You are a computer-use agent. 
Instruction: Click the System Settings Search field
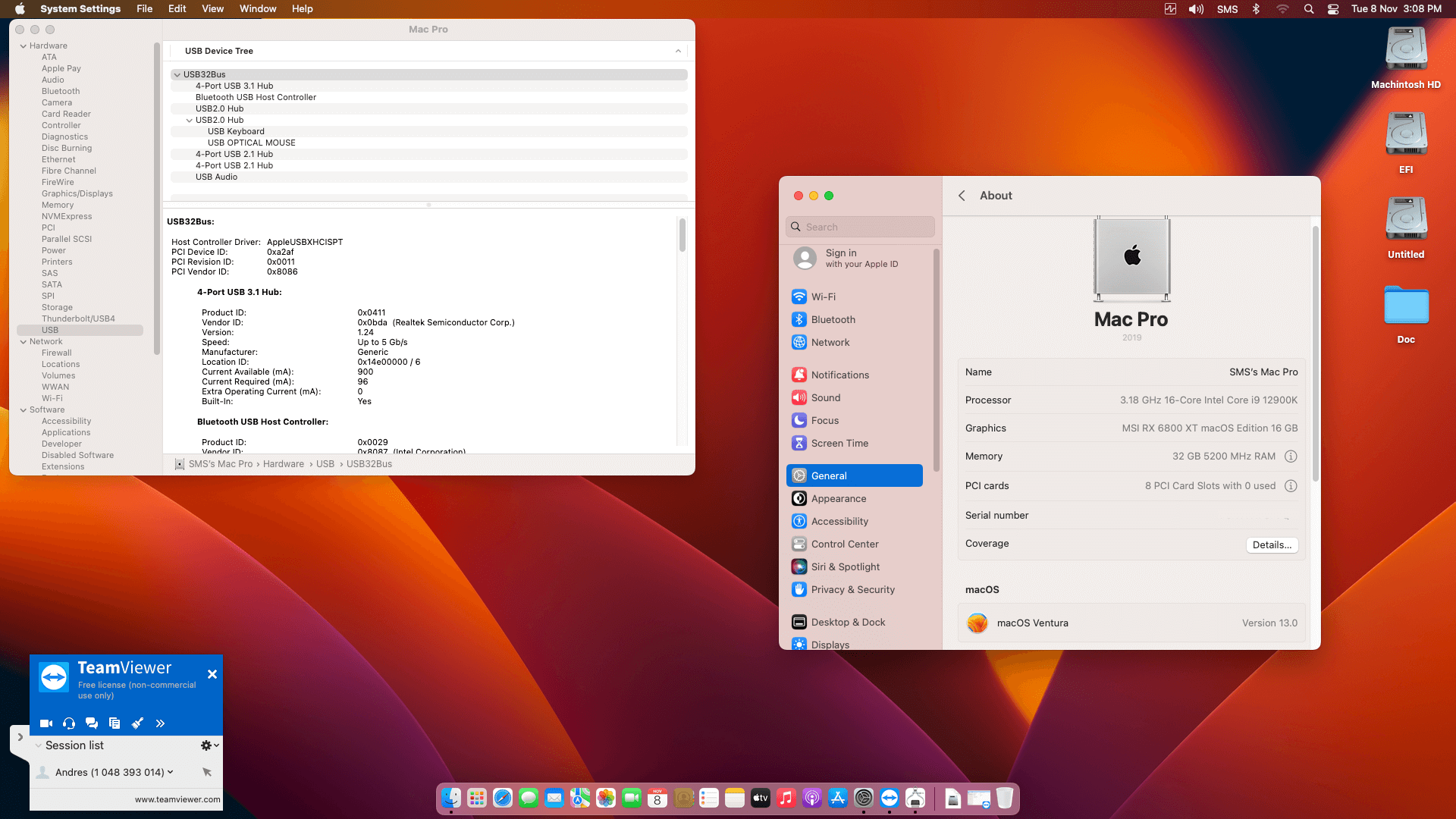point(860,227)
